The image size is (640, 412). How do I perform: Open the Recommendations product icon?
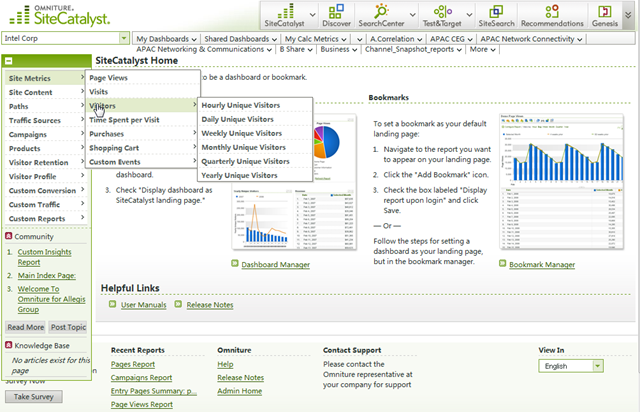[551, 14]
